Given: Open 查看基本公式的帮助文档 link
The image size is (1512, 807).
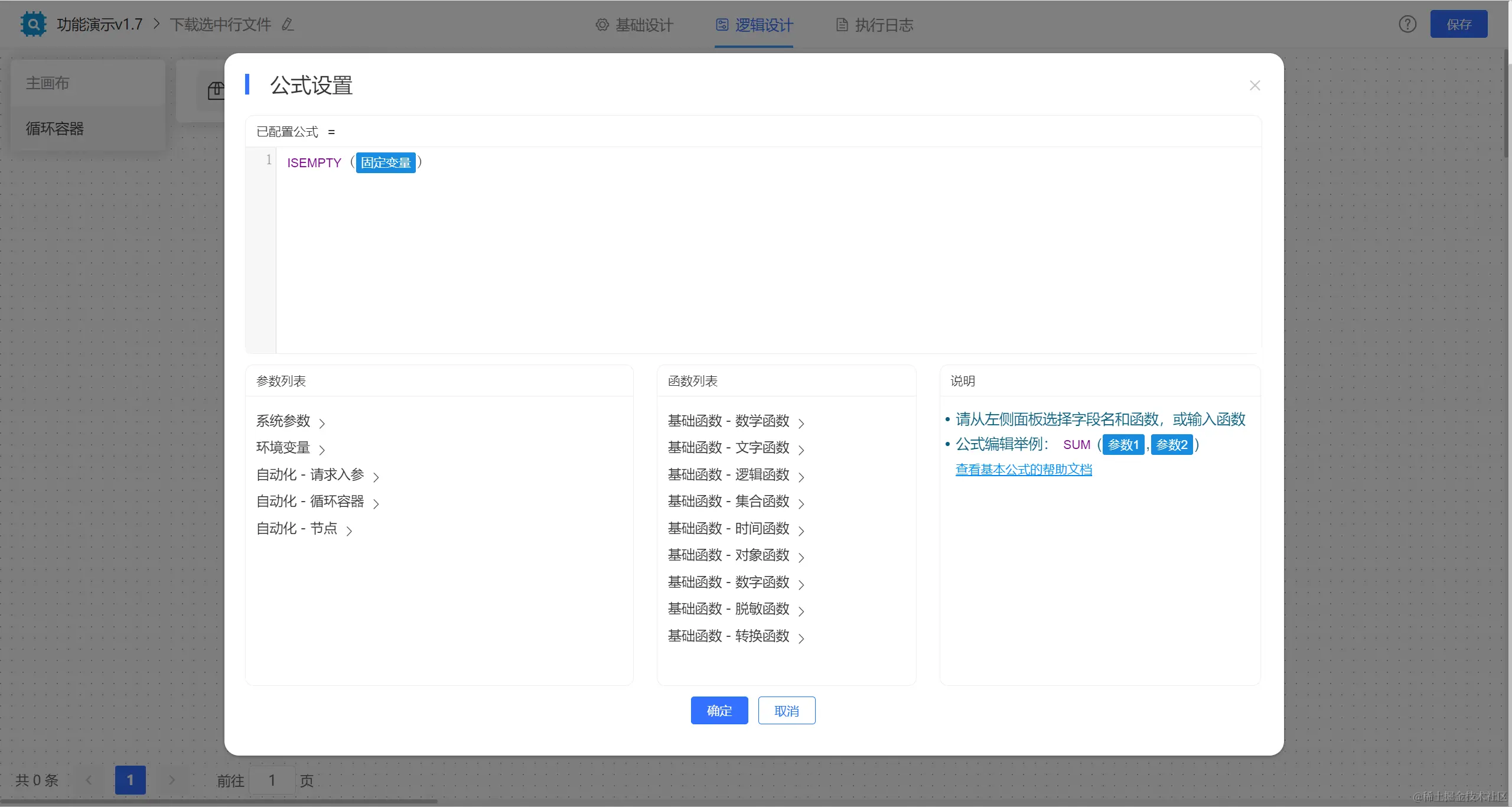Looking at the screenshot, I should (x=1024, y=470).
